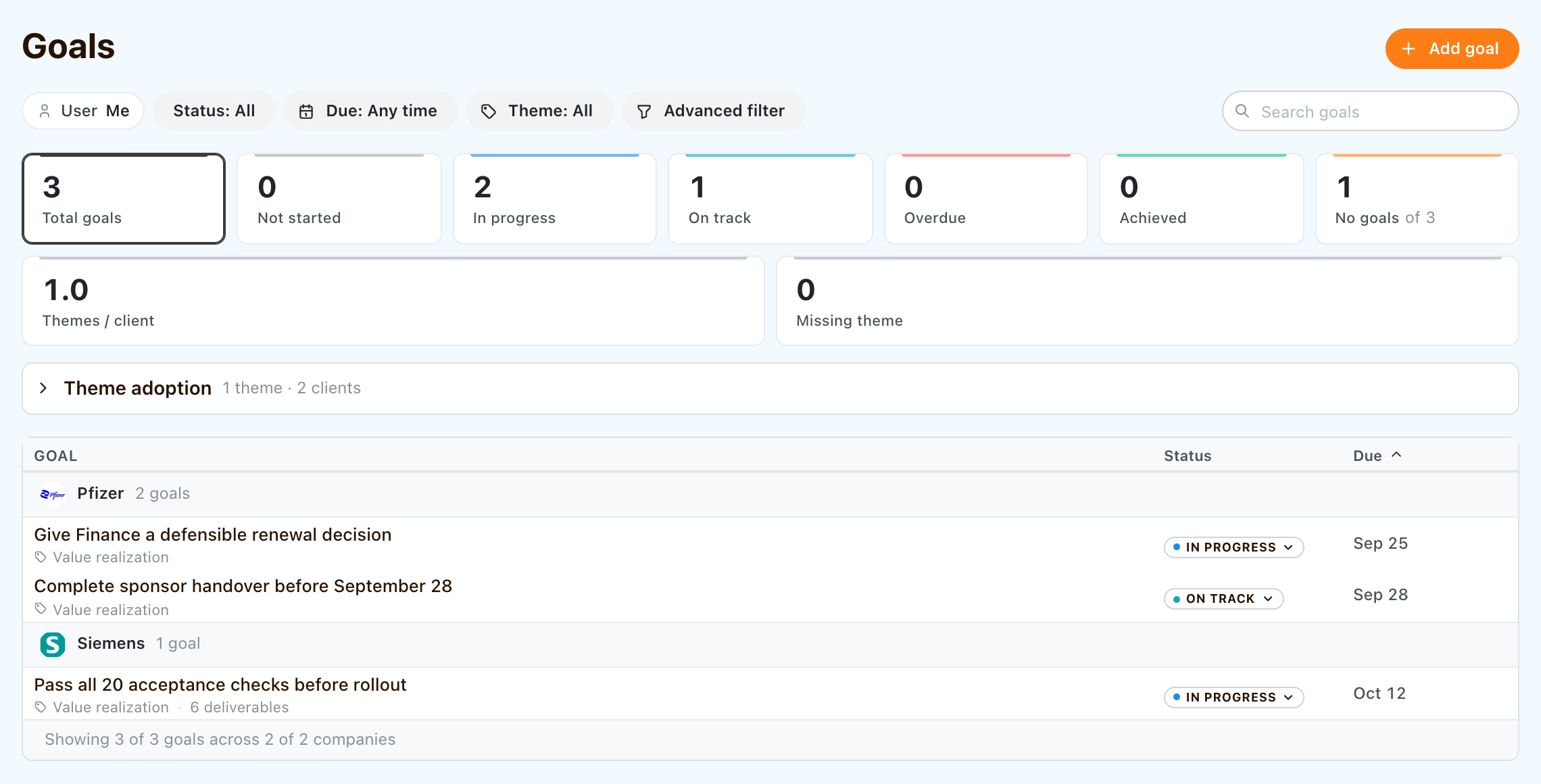Click the Search goals field
The height and width of the screenshot is (784, 1541).
(1370, 112)
